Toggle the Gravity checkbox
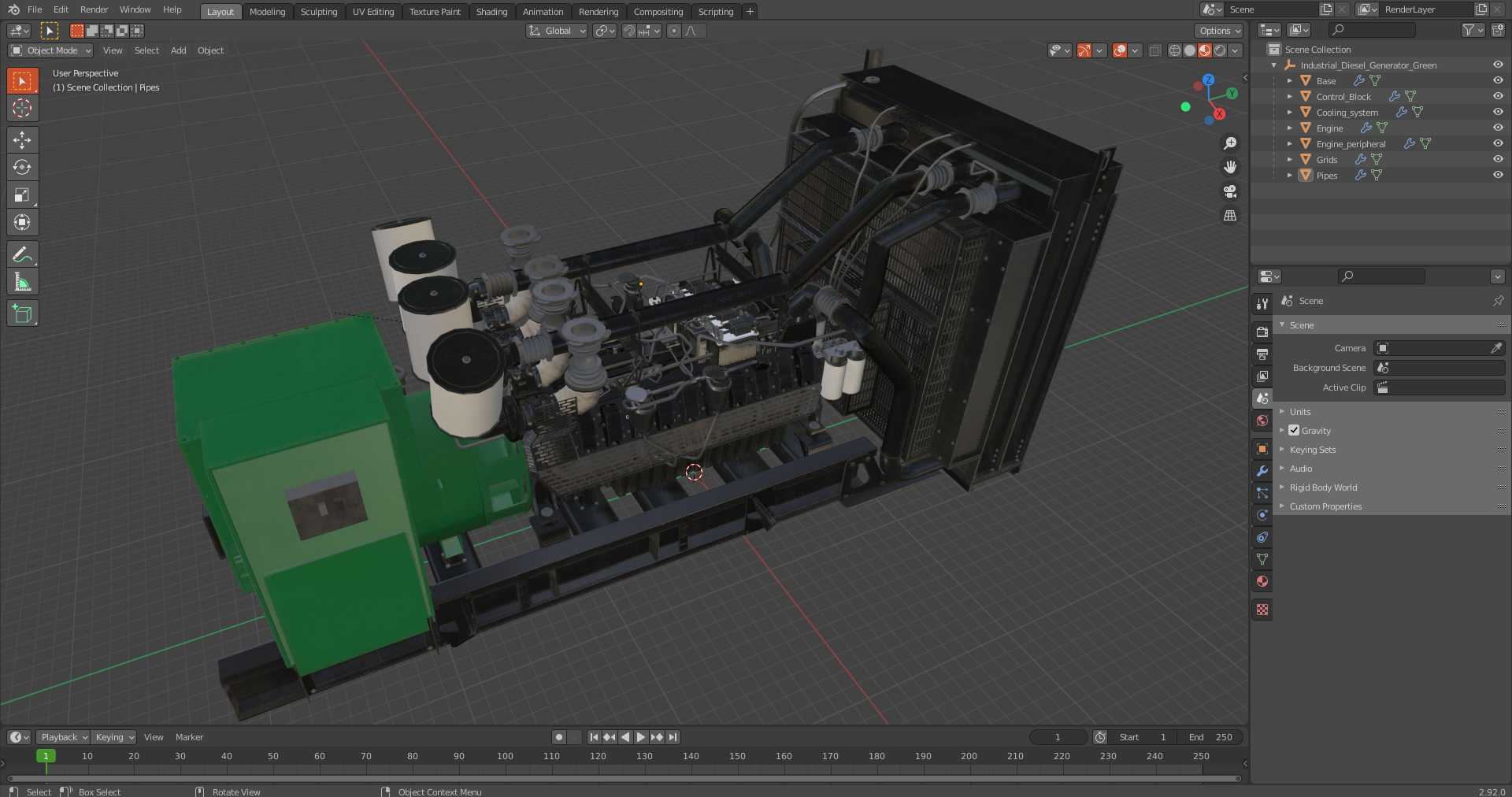The image size is (1512, 797). [1294, 430]
